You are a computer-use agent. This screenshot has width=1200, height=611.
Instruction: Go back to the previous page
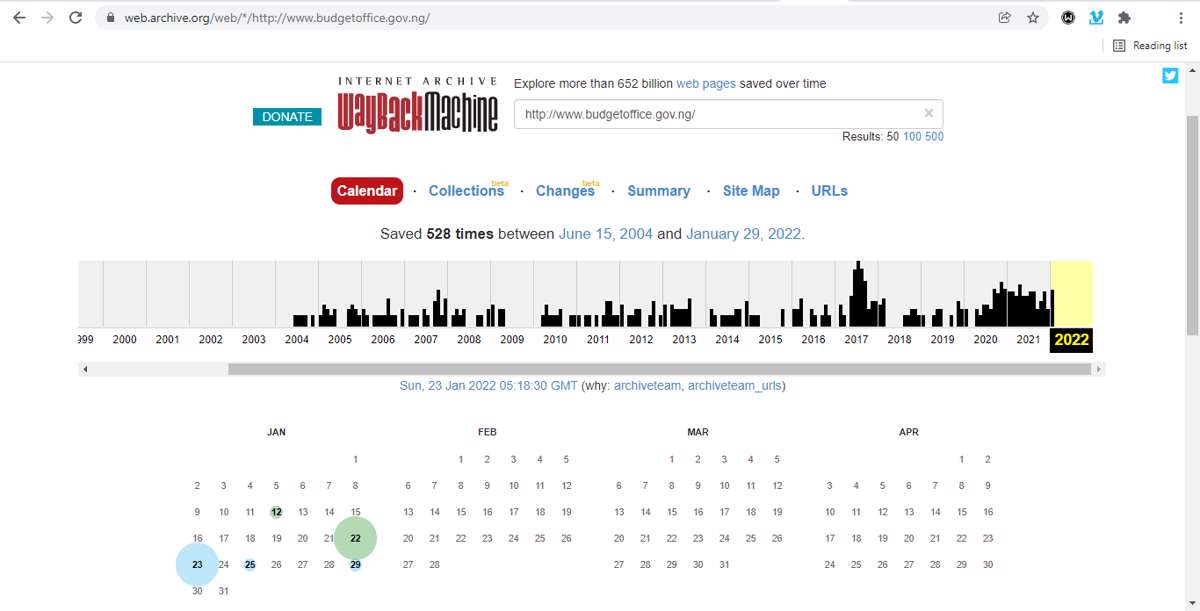coord(19,18)
